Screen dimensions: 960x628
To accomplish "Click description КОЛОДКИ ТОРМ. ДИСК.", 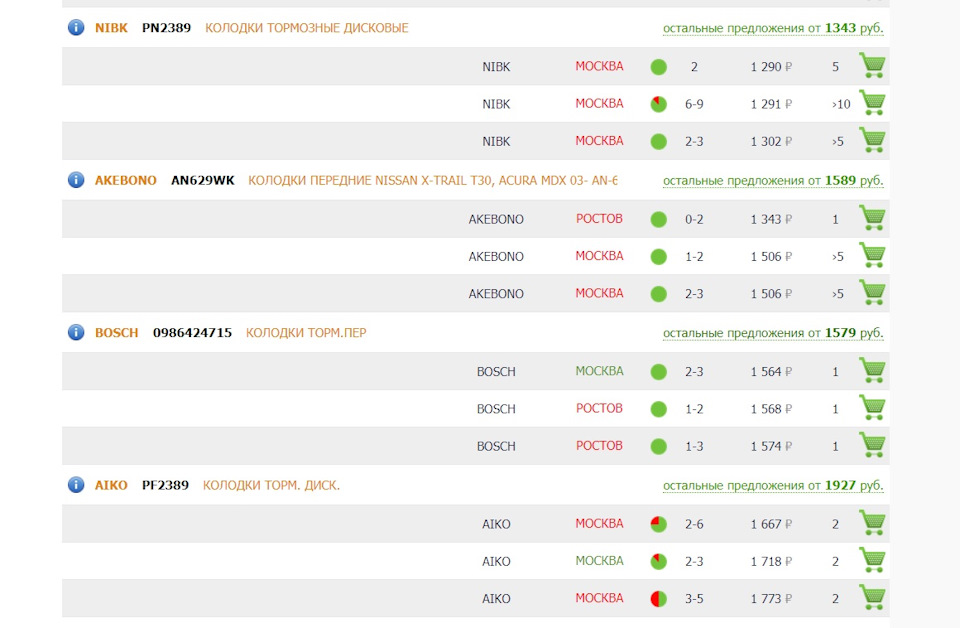I will pos(271,485).
